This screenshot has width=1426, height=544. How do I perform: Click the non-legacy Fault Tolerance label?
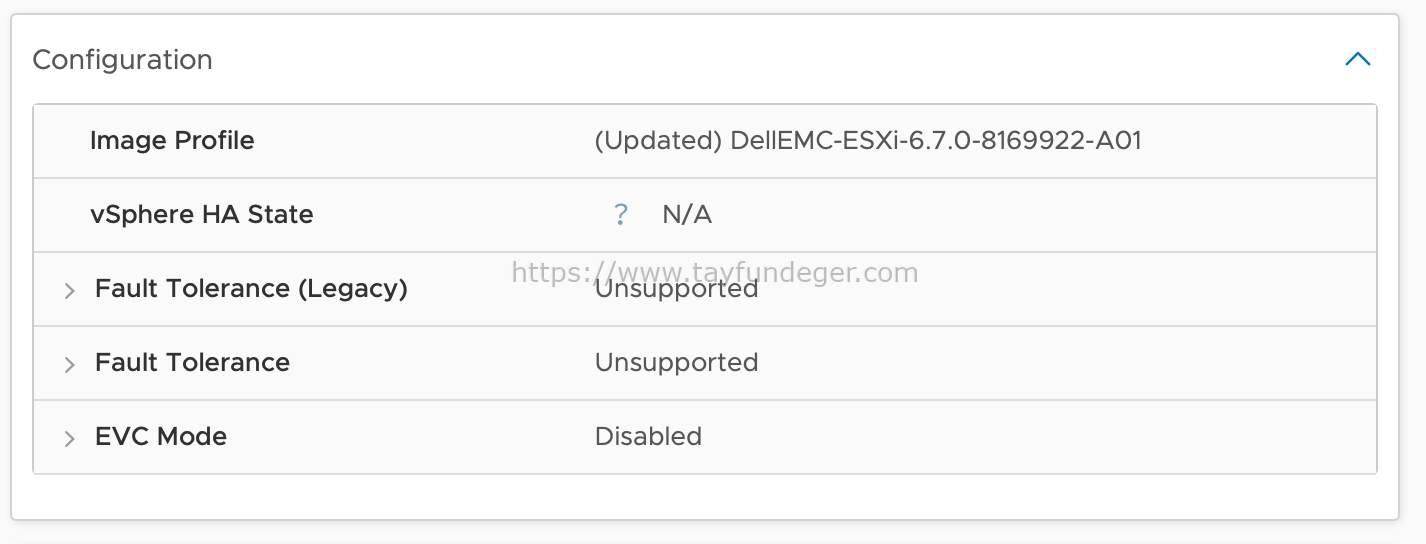192,362
